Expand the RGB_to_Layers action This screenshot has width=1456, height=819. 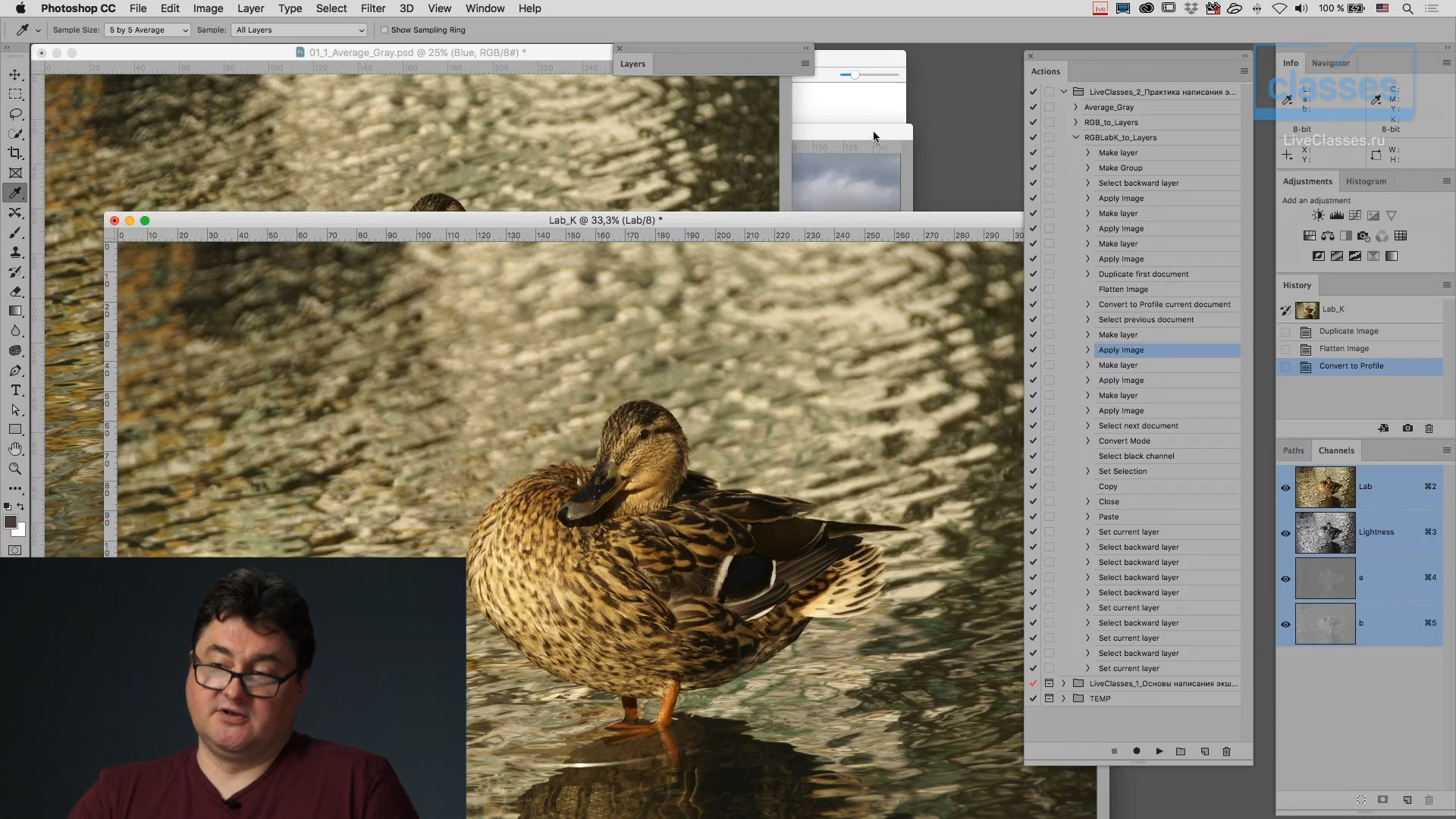1075,122
